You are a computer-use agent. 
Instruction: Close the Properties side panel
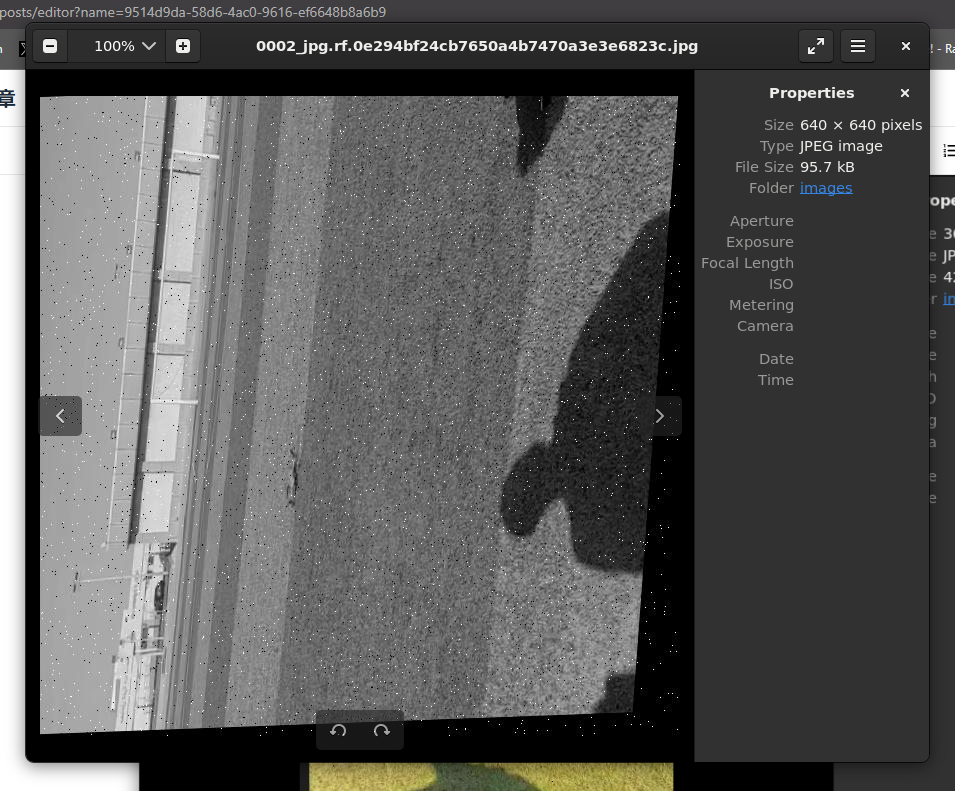[905, 93]
